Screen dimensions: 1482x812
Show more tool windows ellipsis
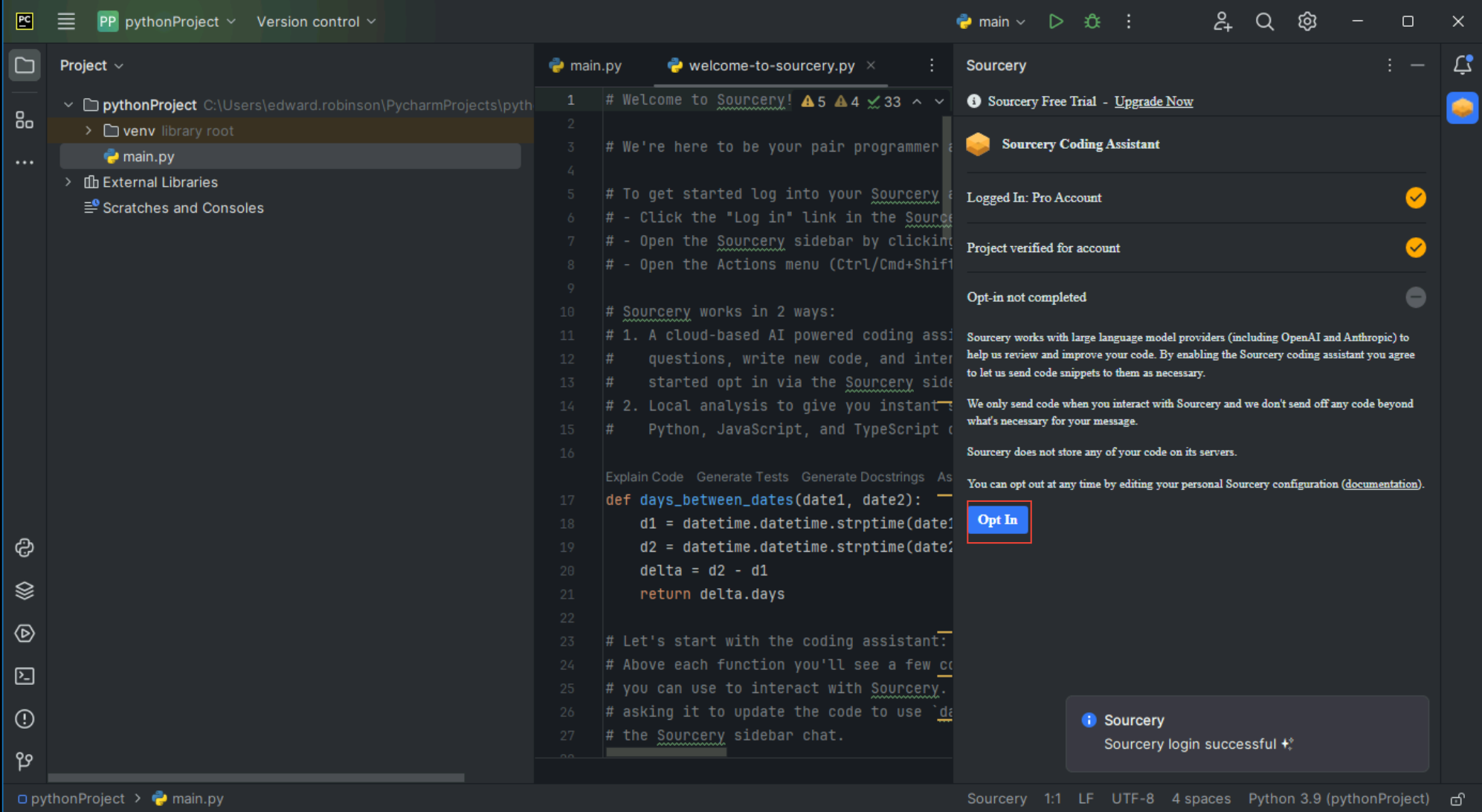(x=25, y=162)
